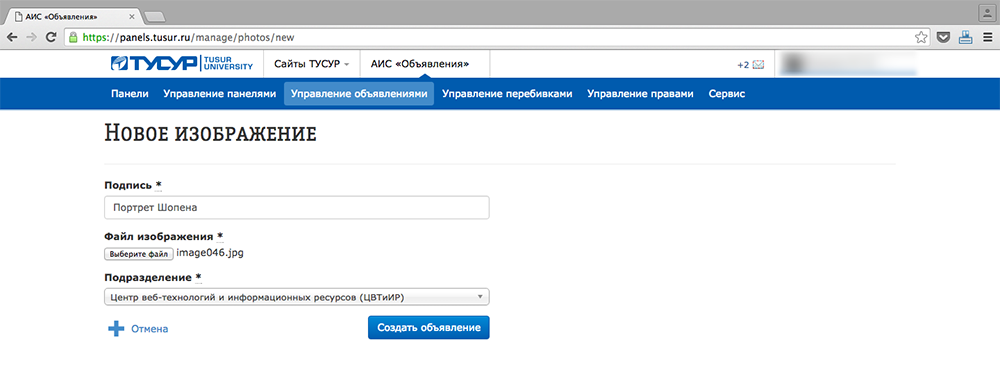Open Управление объявлениями menu item
The height and width of the screenshot is (383, 1000).
click(x=359, y=94)
